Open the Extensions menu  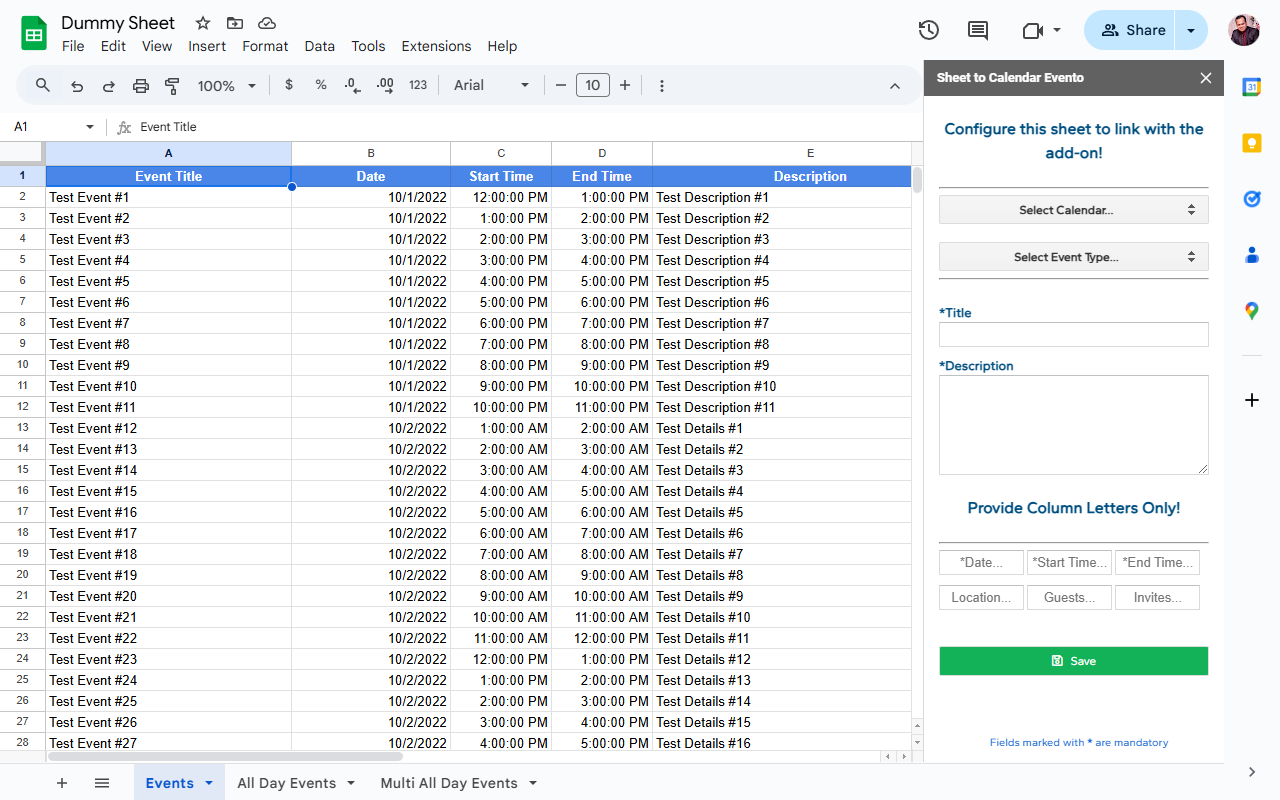pos(436,46)
